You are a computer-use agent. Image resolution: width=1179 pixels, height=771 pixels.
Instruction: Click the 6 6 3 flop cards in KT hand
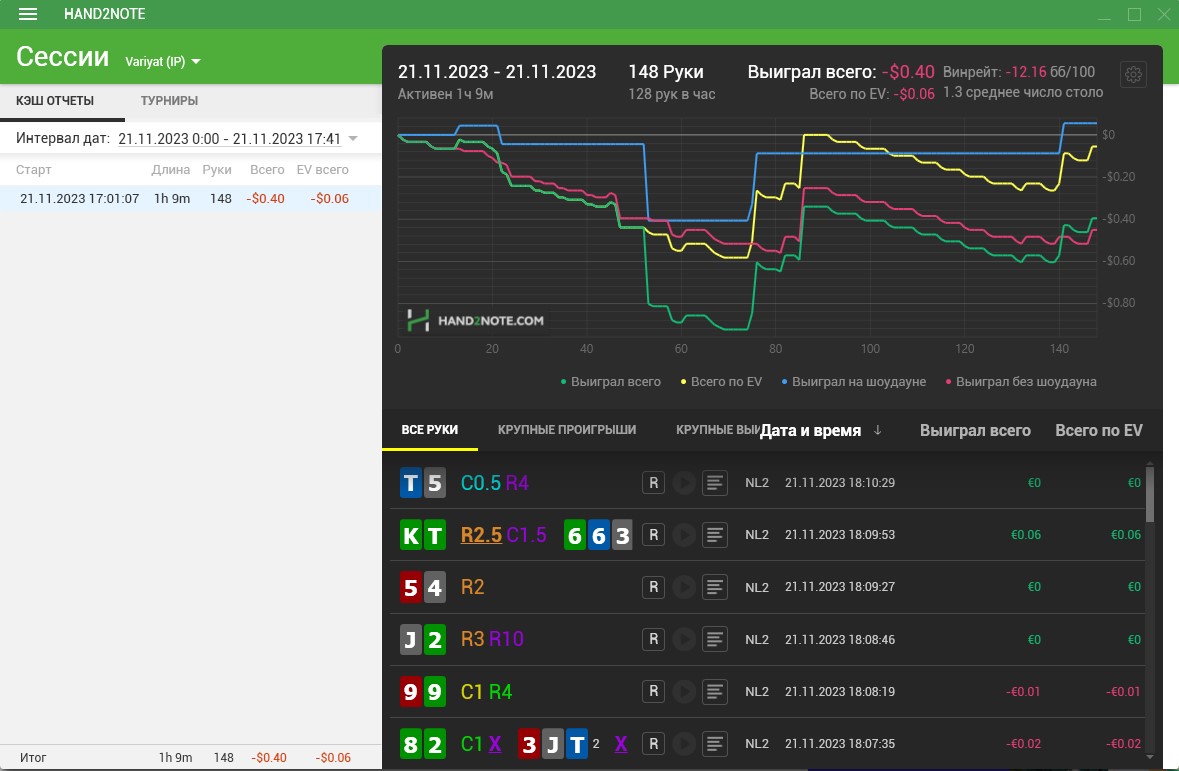click(599, 536)
